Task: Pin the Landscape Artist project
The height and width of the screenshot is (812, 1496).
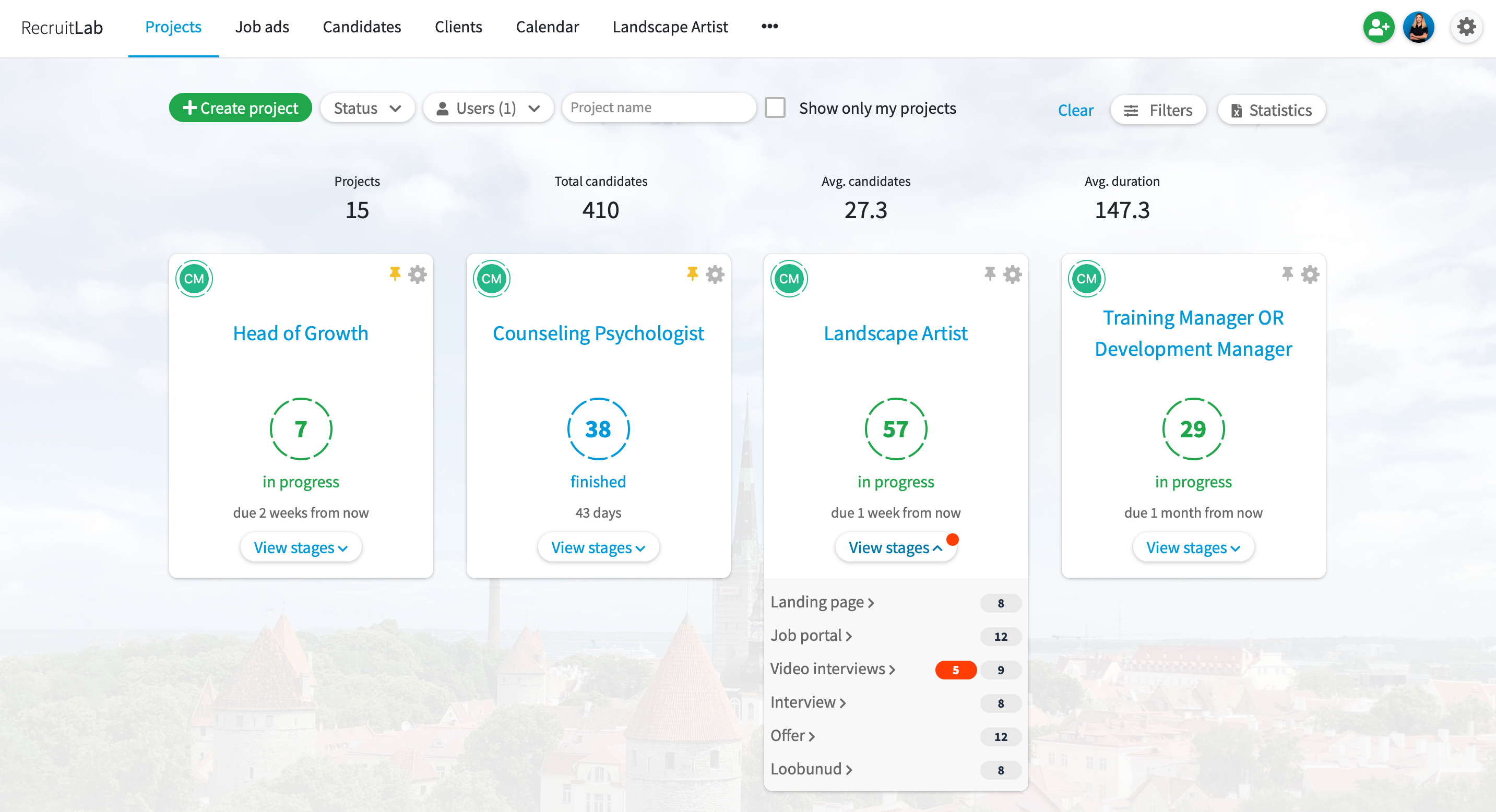Action: (x=989, y=273)
